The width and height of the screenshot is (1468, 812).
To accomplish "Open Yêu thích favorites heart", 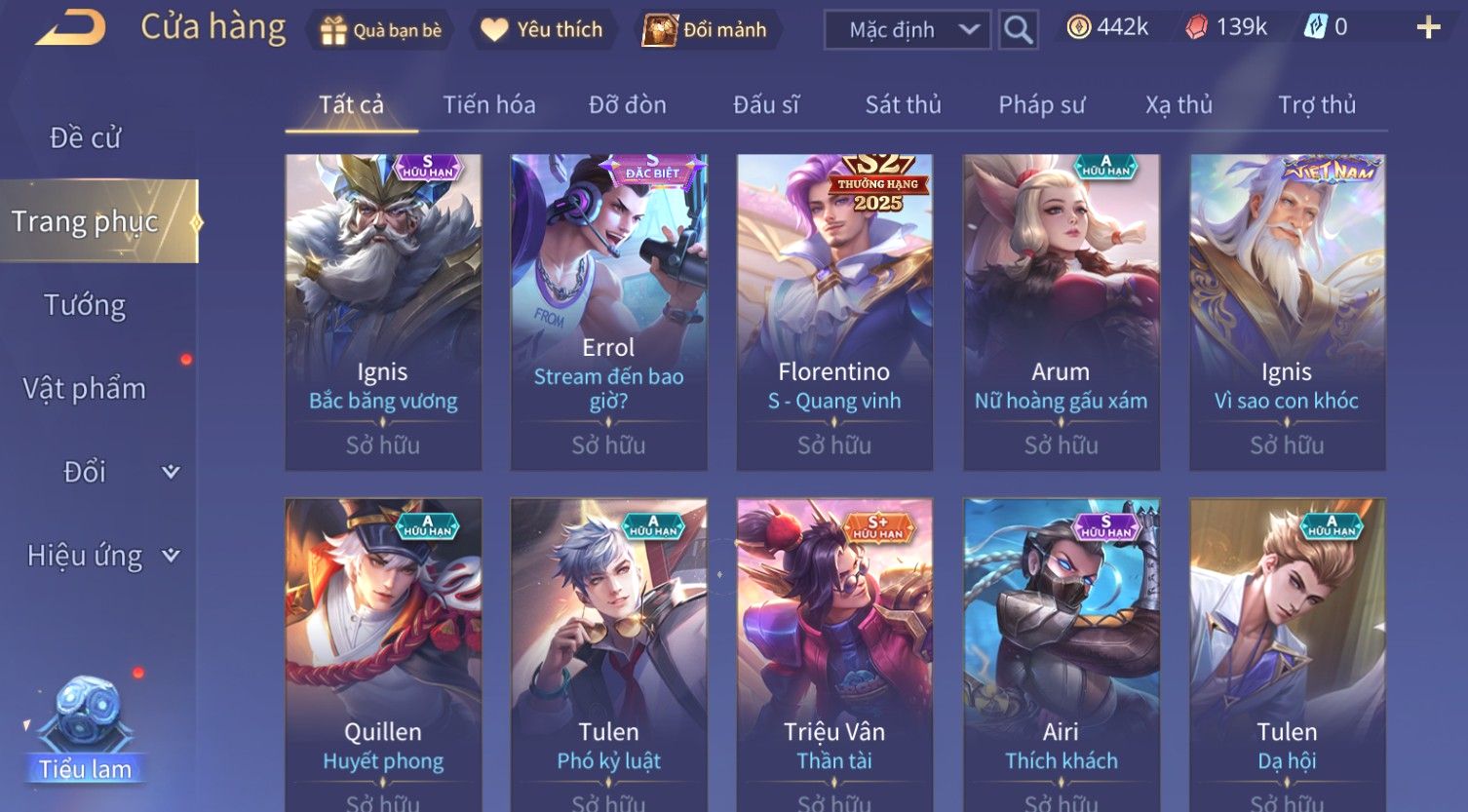I will [494, 30].
